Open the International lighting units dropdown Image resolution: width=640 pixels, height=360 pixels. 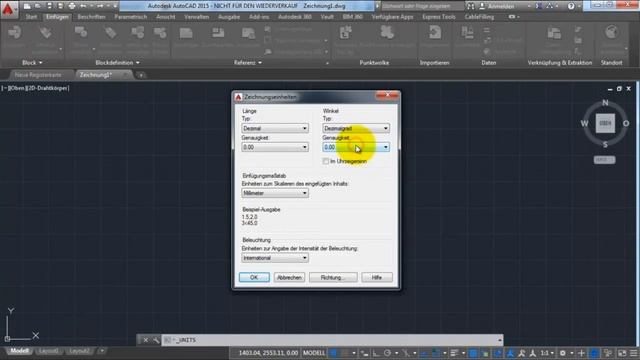275,258
